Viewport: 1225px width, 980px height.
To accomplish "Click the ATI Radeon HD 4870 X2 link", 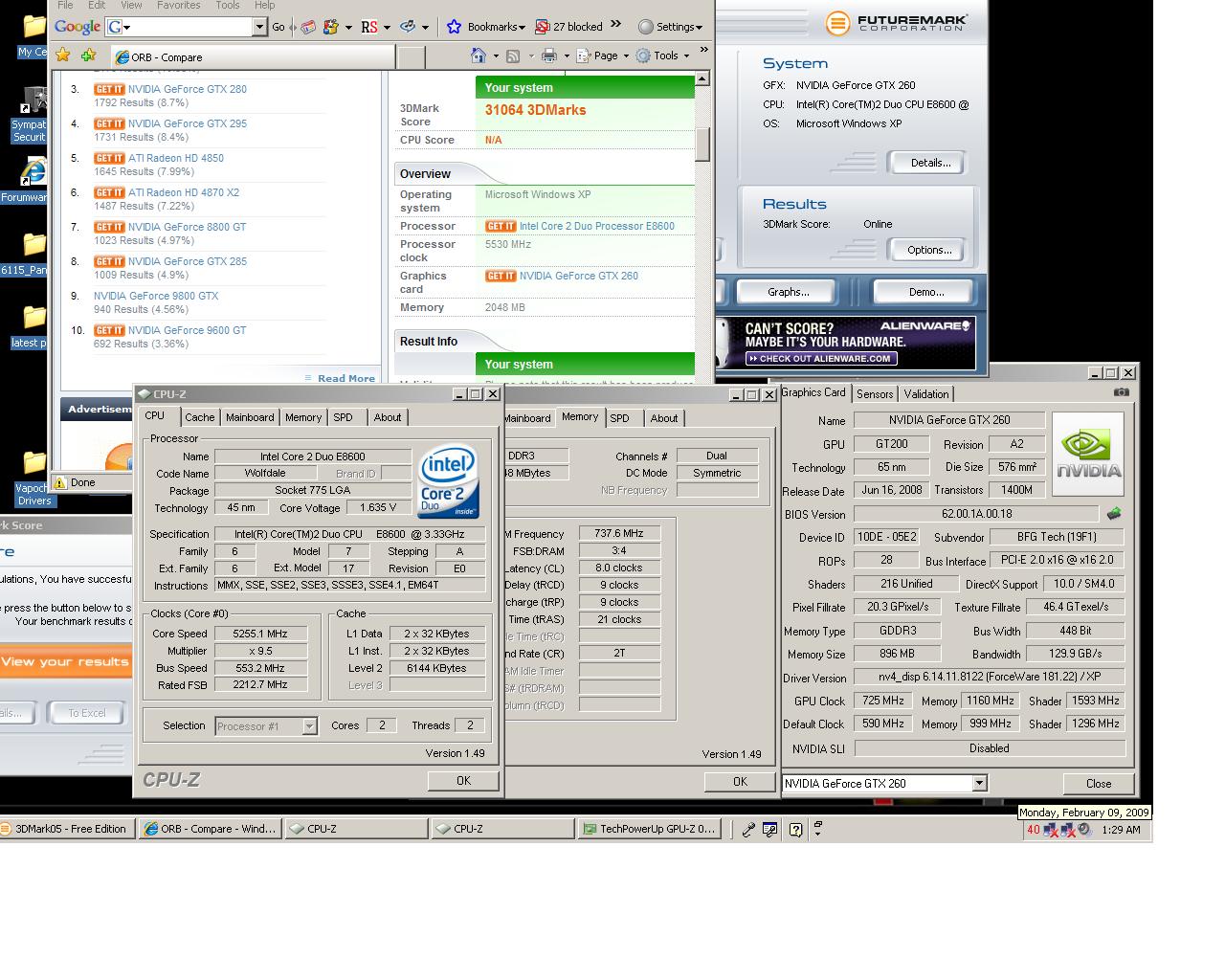I will (184, 192).
